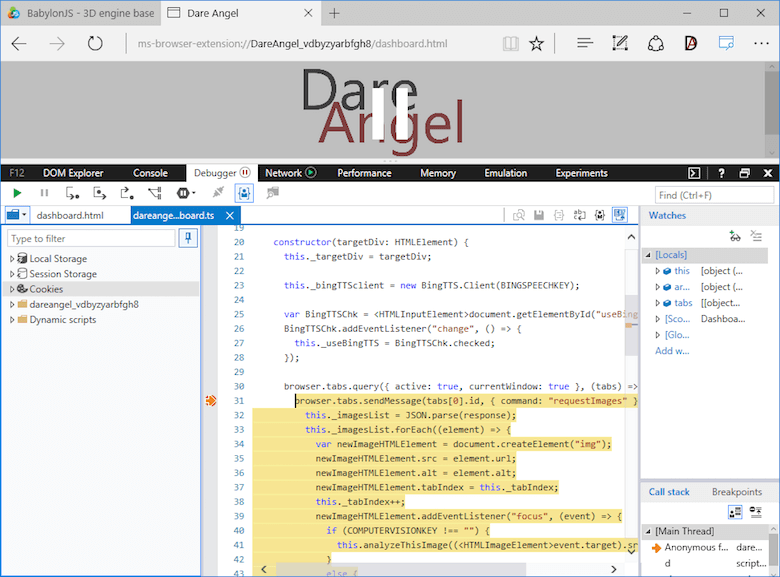The height and width of the screenshot is (577, 780).
Task: Switch to the Breakpoints panel
Action: pos(736,492)
